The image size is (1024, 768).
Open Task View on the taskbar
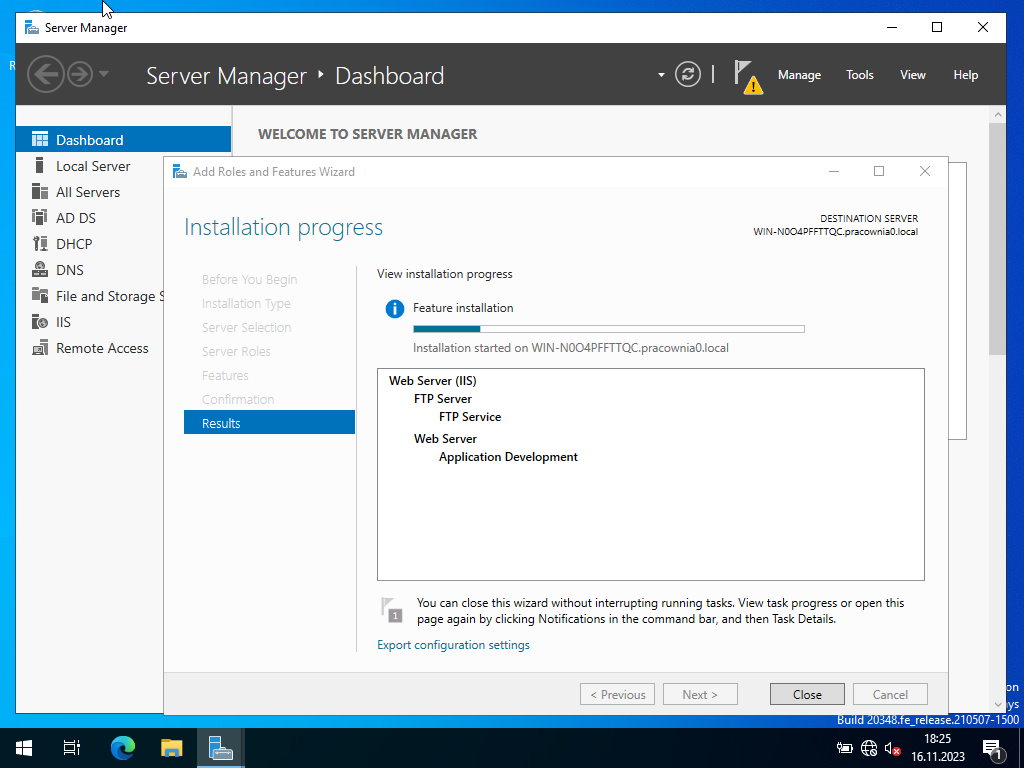pos(72,748)
